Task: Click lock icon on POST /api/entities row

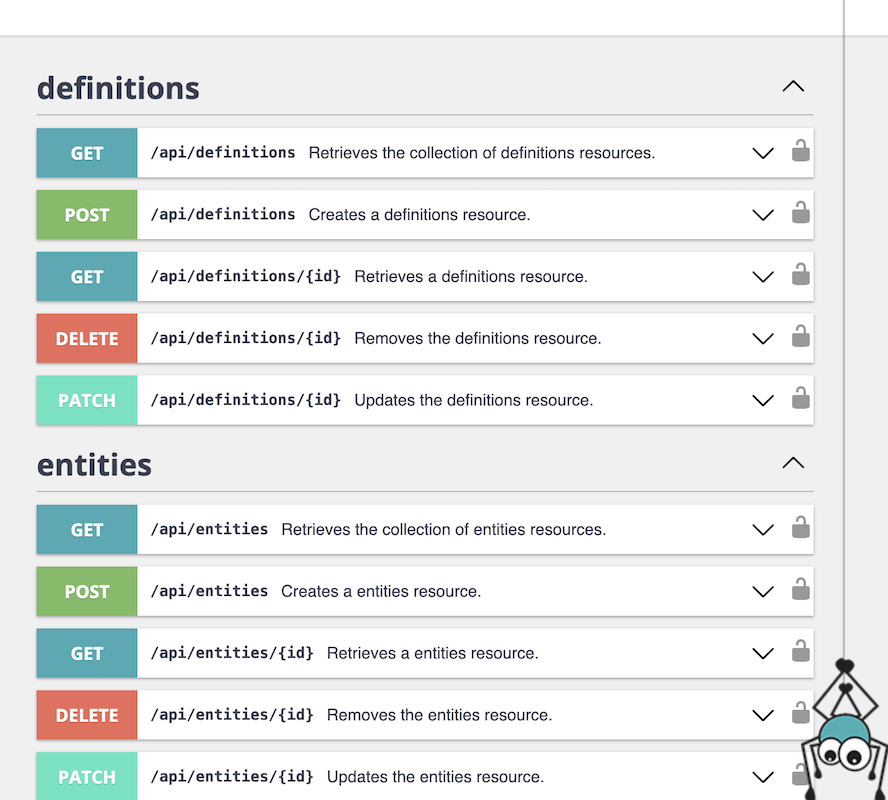Action: click(x=800, y=591)
